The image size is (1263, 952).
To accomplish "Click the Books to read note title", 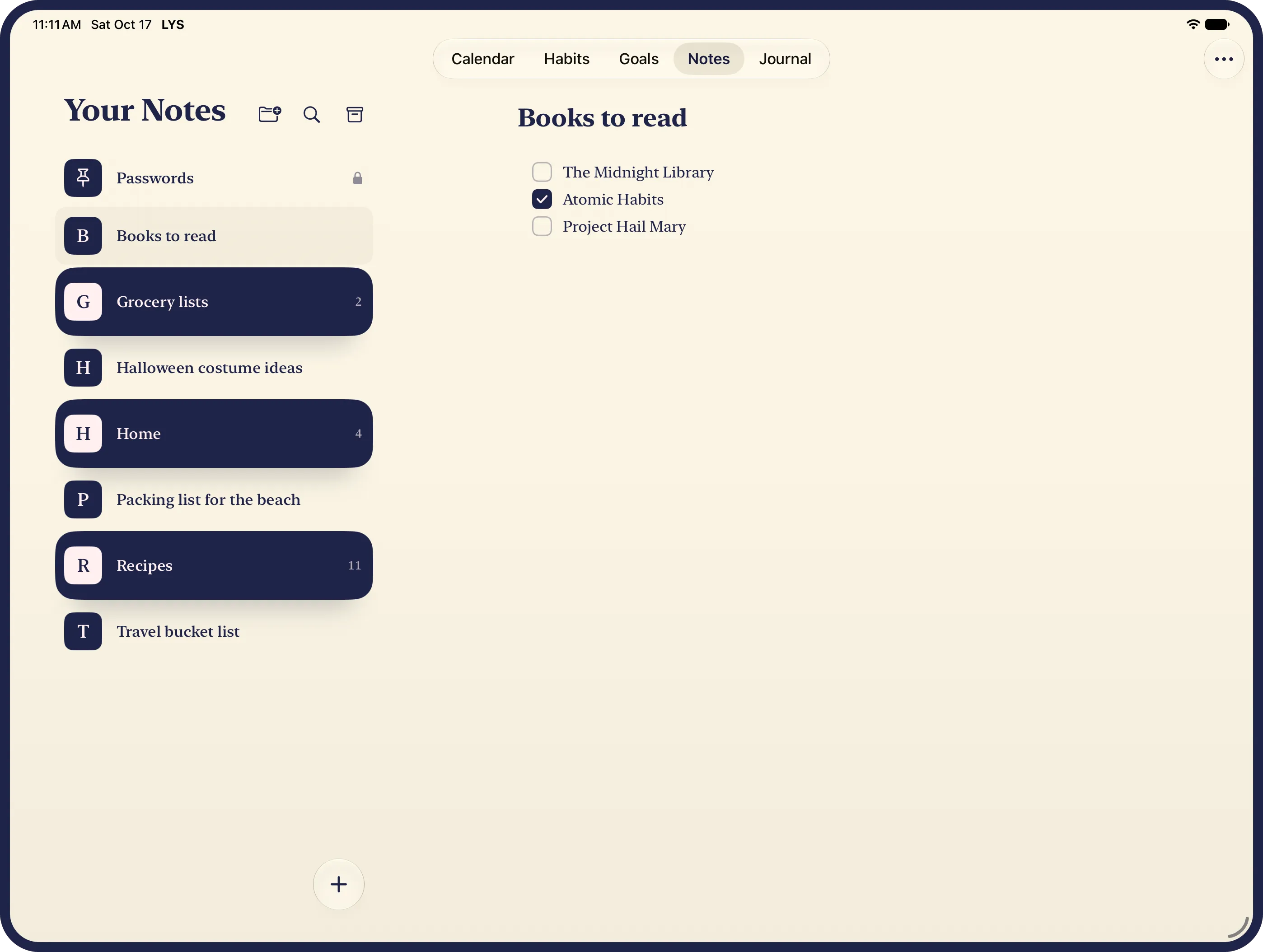I will click(x=602, y=117).
